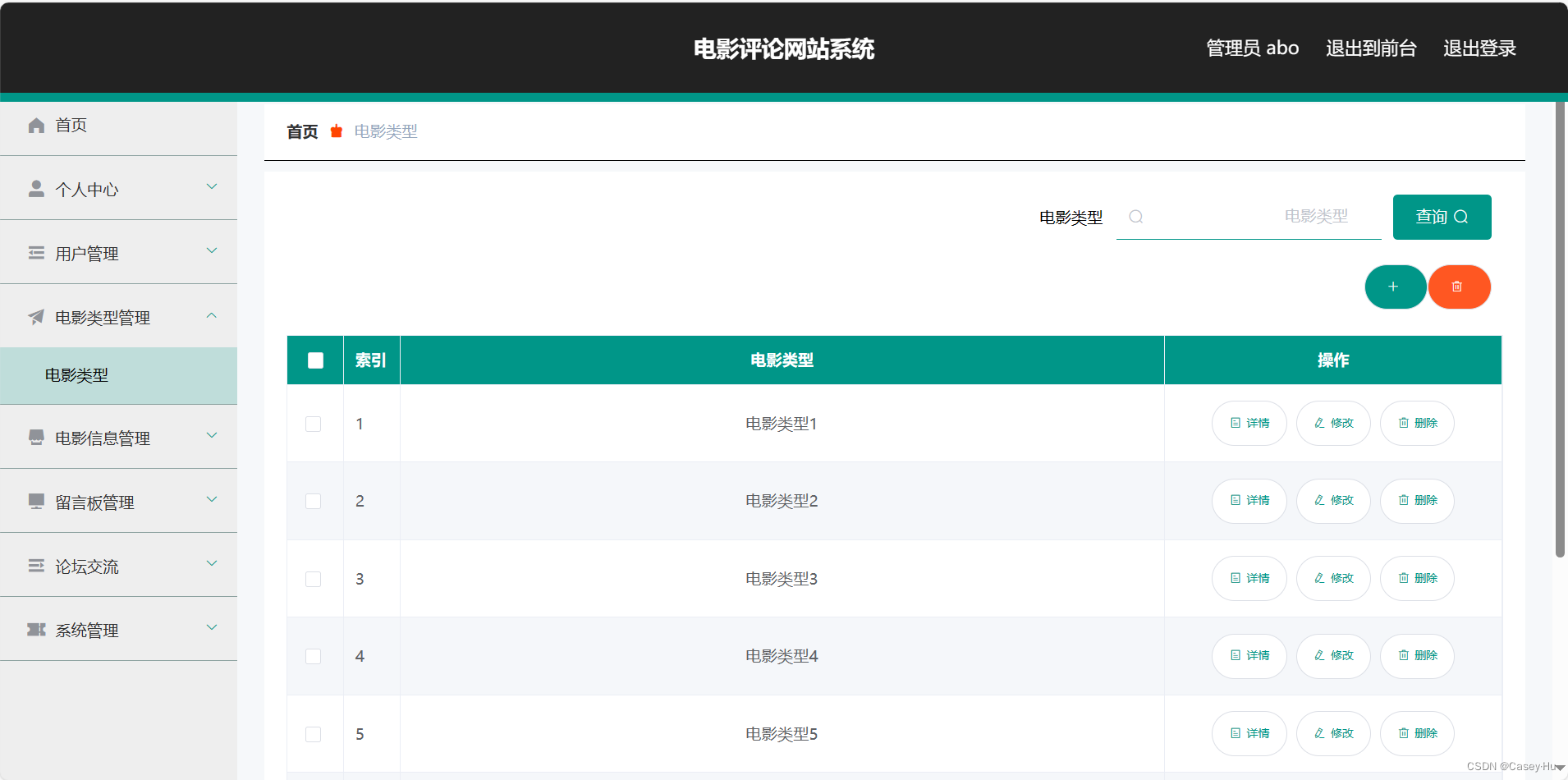This screenshot has width=1568, height=780.
Task: Check the checkbox for row 电影类型5
Action: (x=313, y=734)
